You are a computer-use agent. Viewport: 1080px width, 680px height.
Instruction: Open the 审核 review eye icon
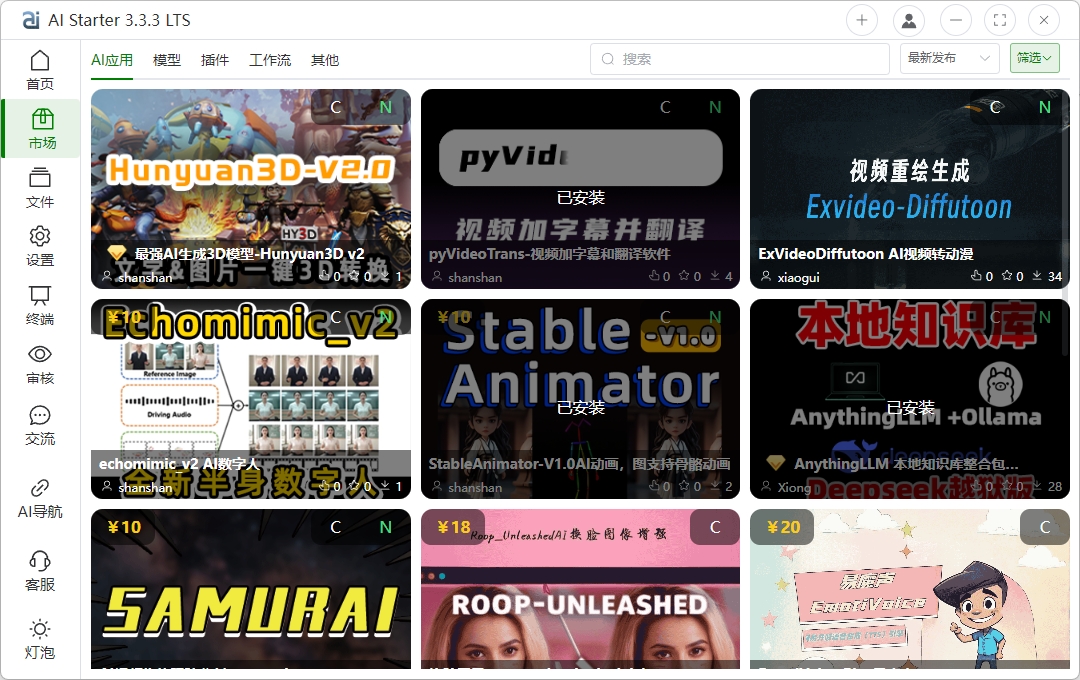[40, 354]
